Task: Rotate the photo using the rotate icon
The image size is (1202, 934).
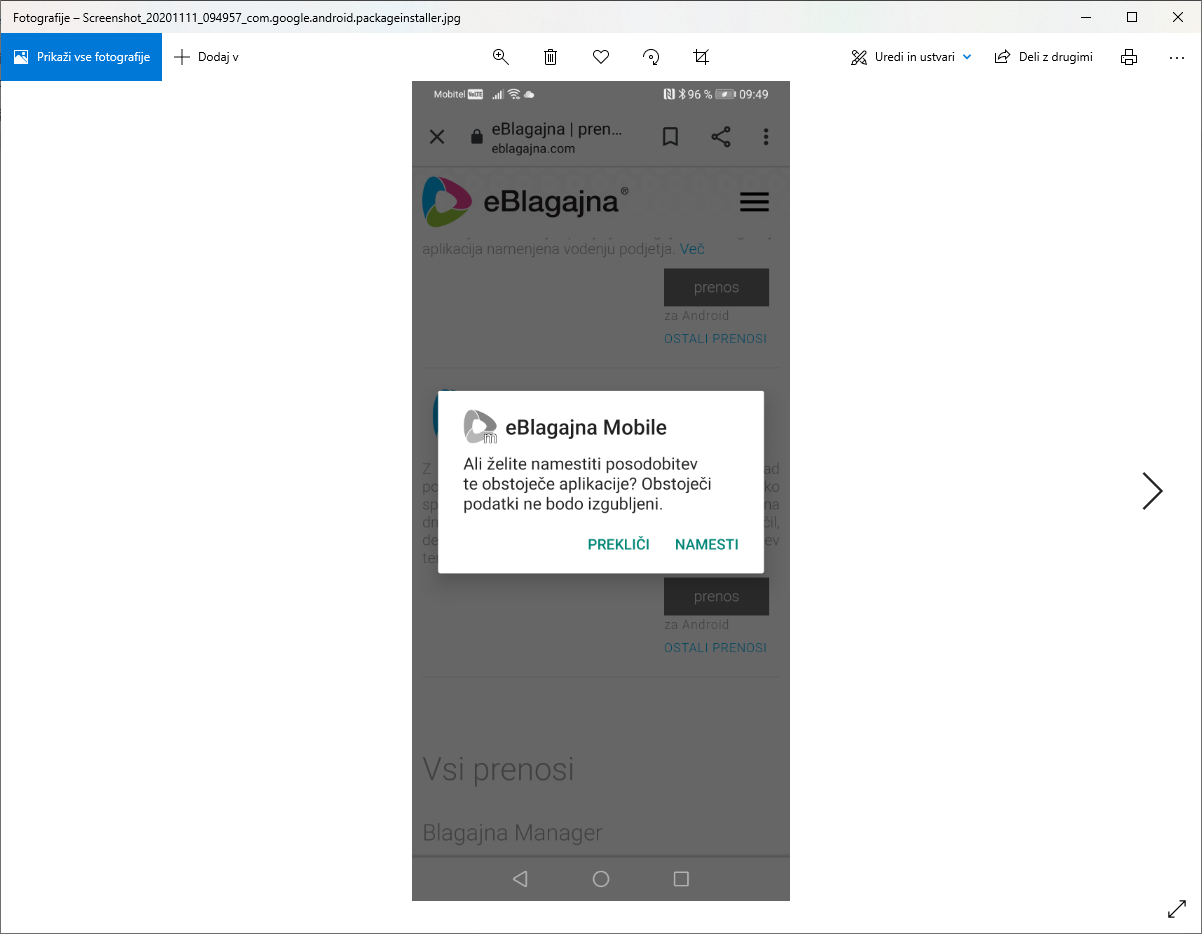Action: 651,57
